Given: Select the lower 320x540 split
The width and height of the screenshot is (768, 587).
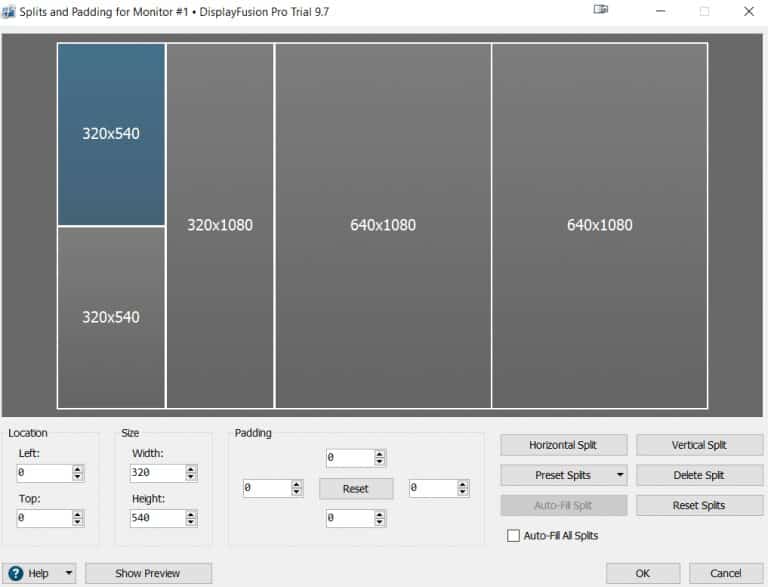Looking at the screenshot, I should (x=111, y=318).
